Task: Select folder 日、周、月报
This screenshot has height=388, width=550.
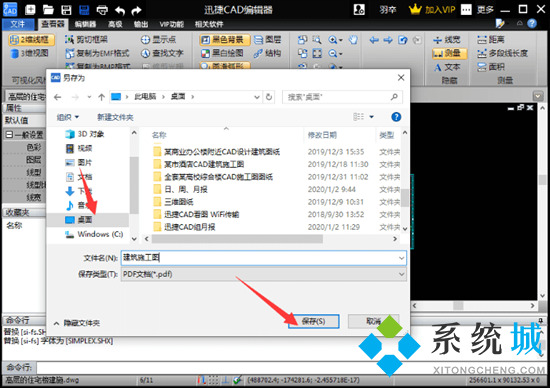Action: click(180, 189)
